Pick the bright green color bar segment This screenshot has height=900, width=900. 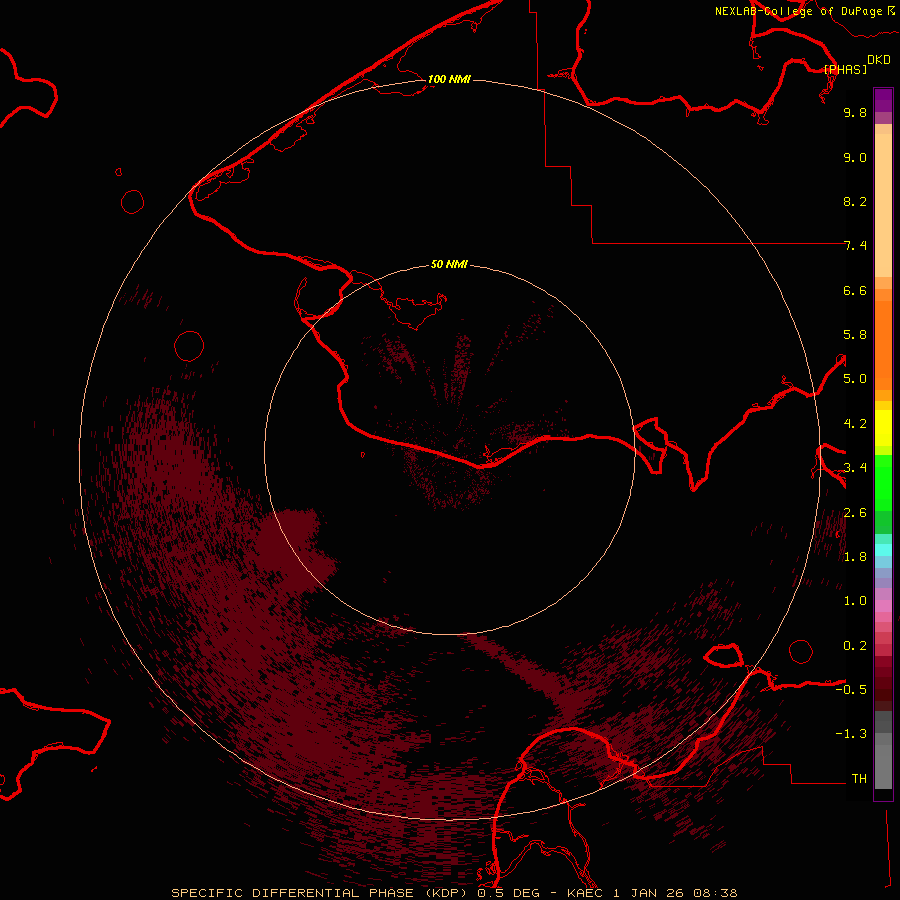click(x=883, y=483)
